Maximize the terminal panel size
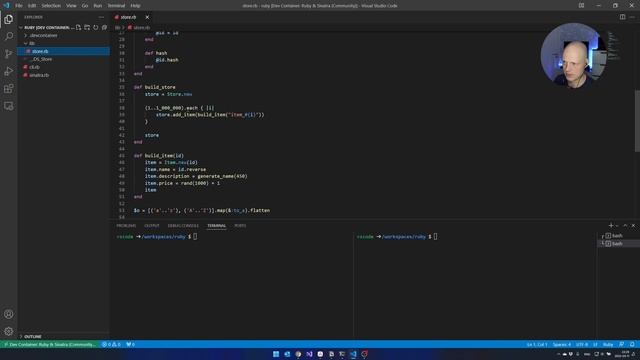 pos(625,225)
